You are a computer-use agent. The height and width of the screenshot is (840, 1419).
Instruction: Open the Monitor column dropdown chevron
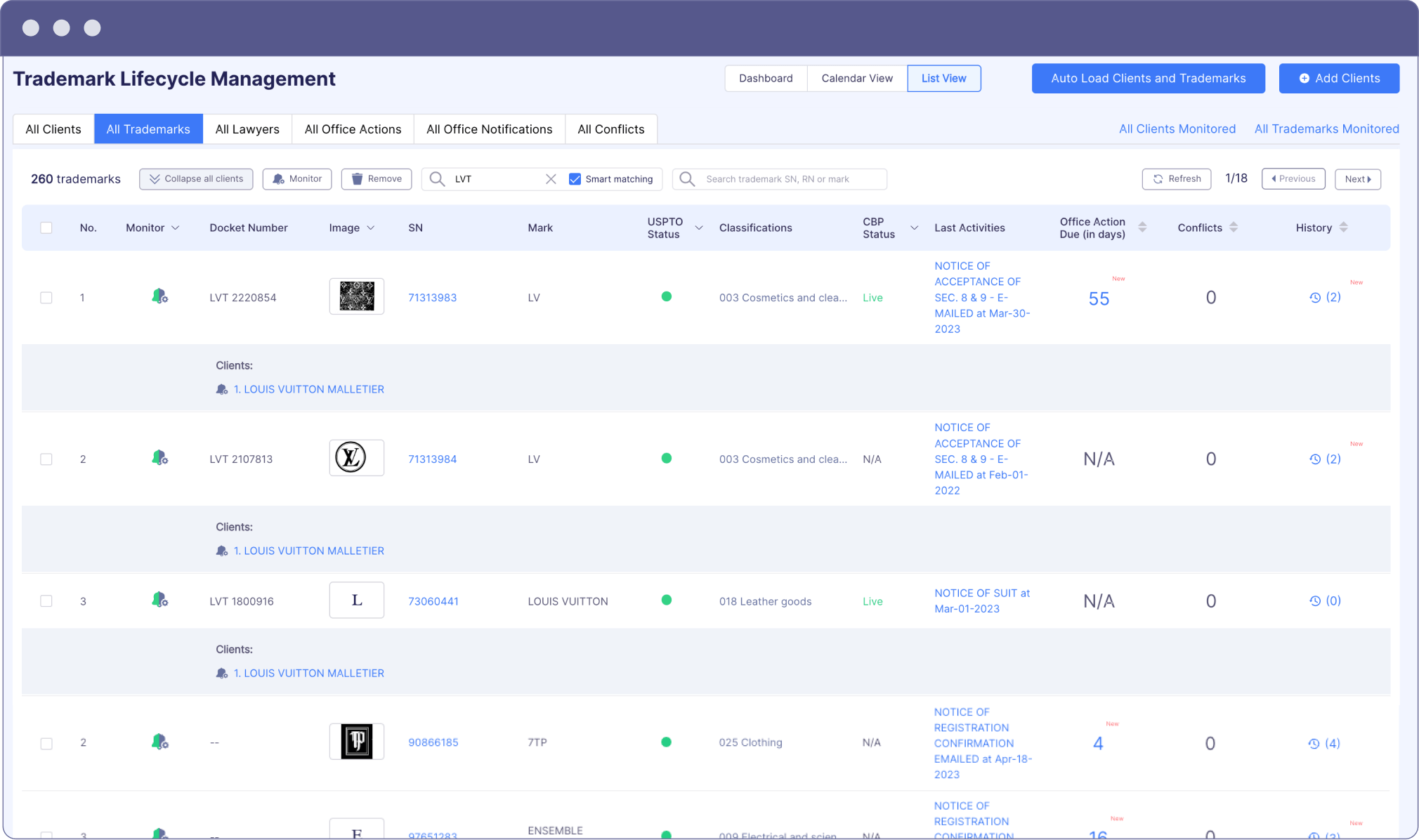tap(176, 228)
